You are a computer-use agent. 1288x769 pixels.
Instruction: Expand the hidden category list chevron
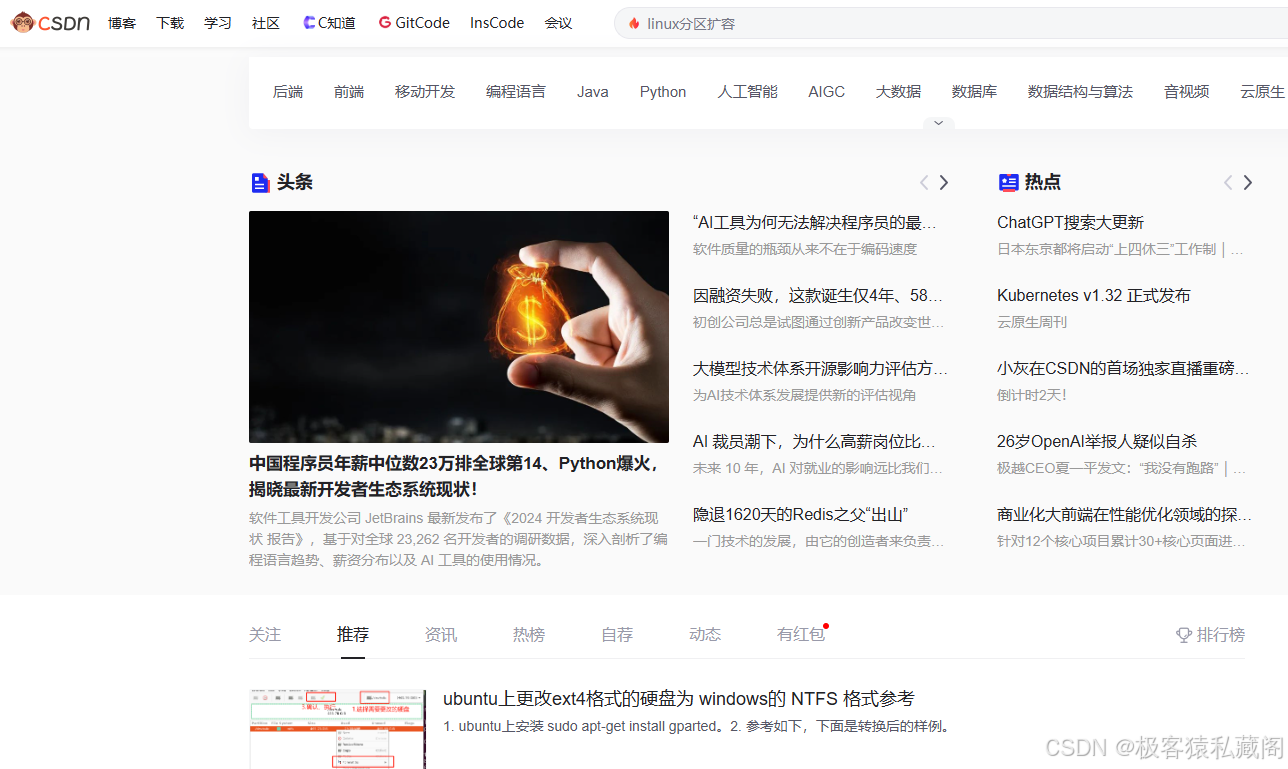point(938,122)
